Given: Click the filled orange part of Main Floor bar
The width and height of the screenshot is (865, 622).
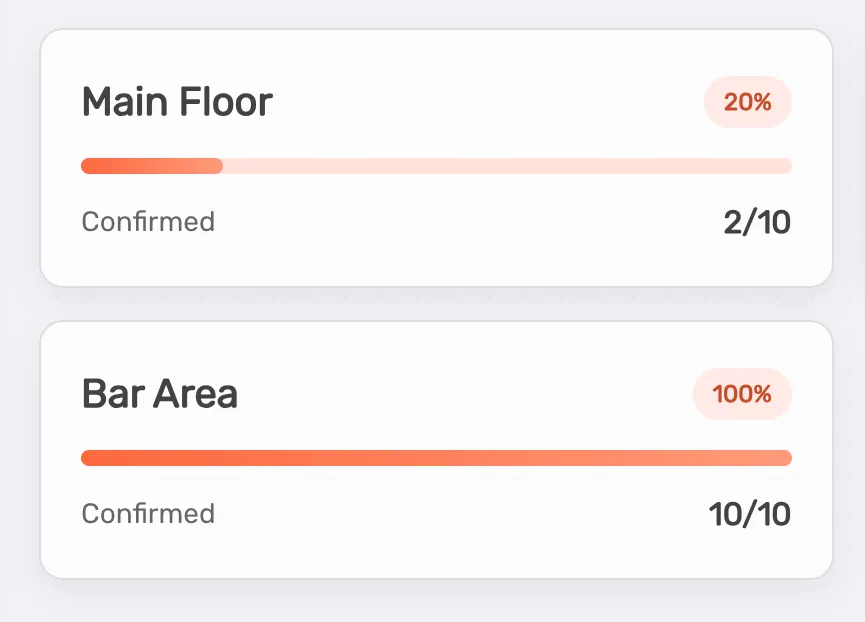Looking at the screenshot, I should (x=151, y=166).
